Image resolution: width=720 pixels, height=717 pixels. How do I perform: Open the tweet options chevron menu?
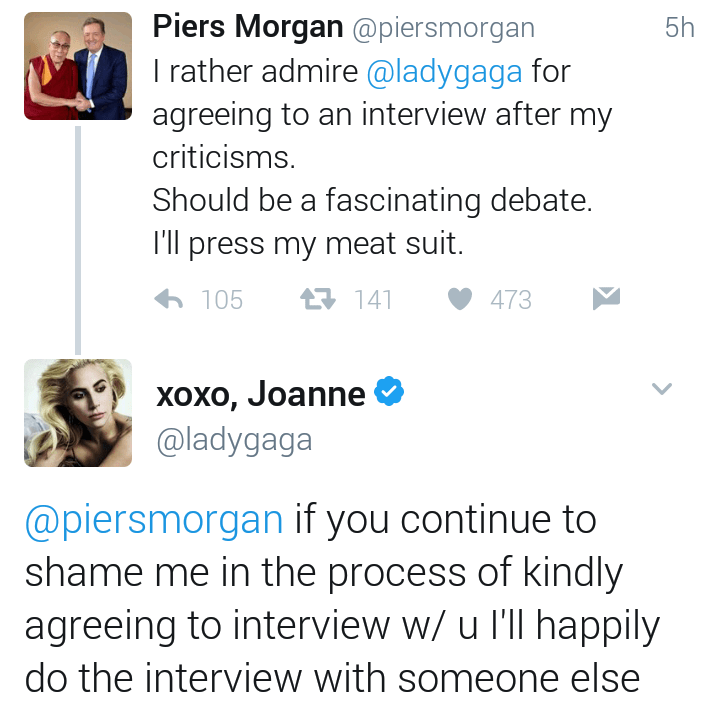662,389
